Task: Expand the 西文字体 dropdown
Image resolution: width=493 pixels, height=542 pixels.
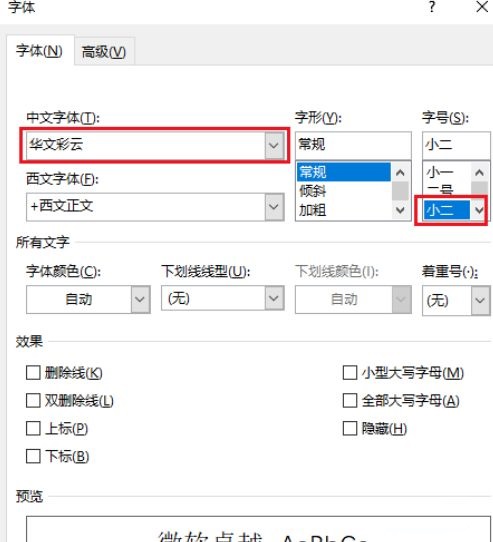Action: pos(274,207)
